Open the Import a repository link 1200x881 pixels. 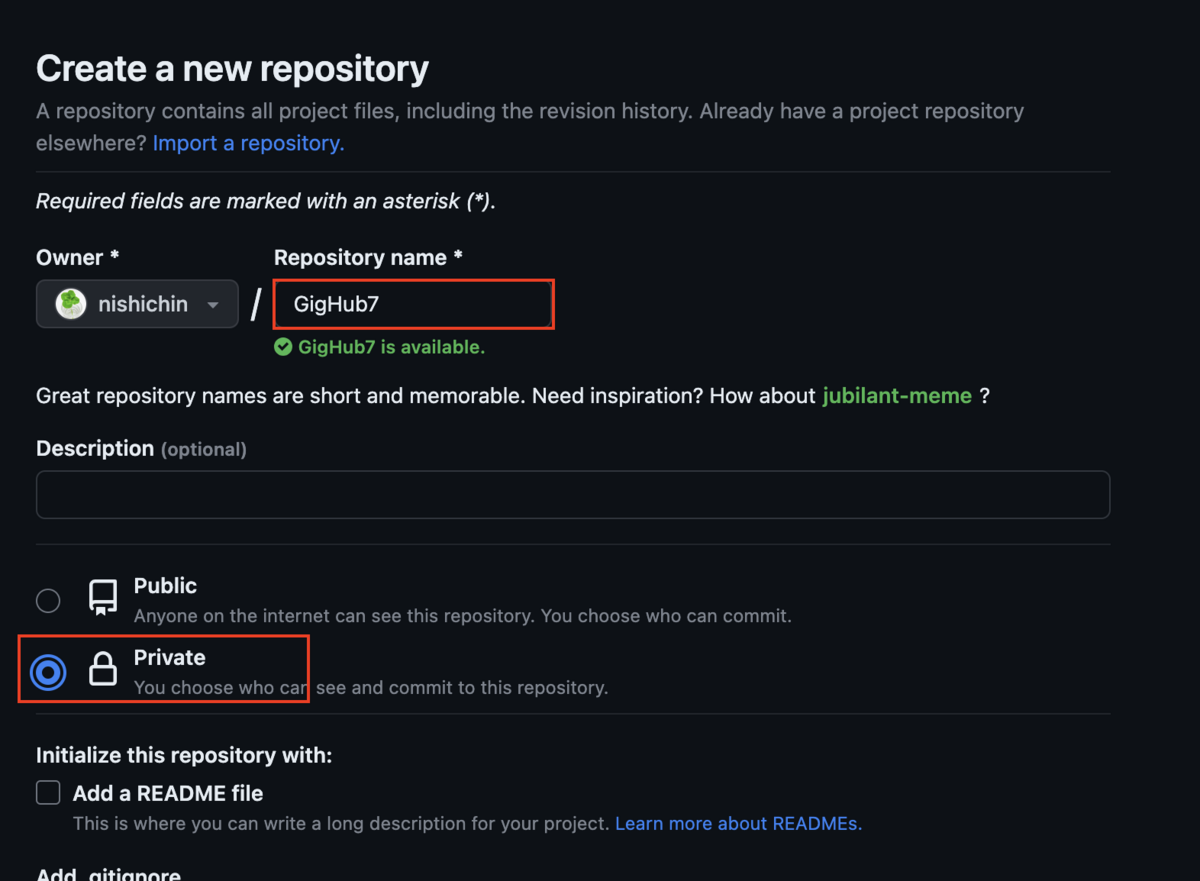click(248, 143)
